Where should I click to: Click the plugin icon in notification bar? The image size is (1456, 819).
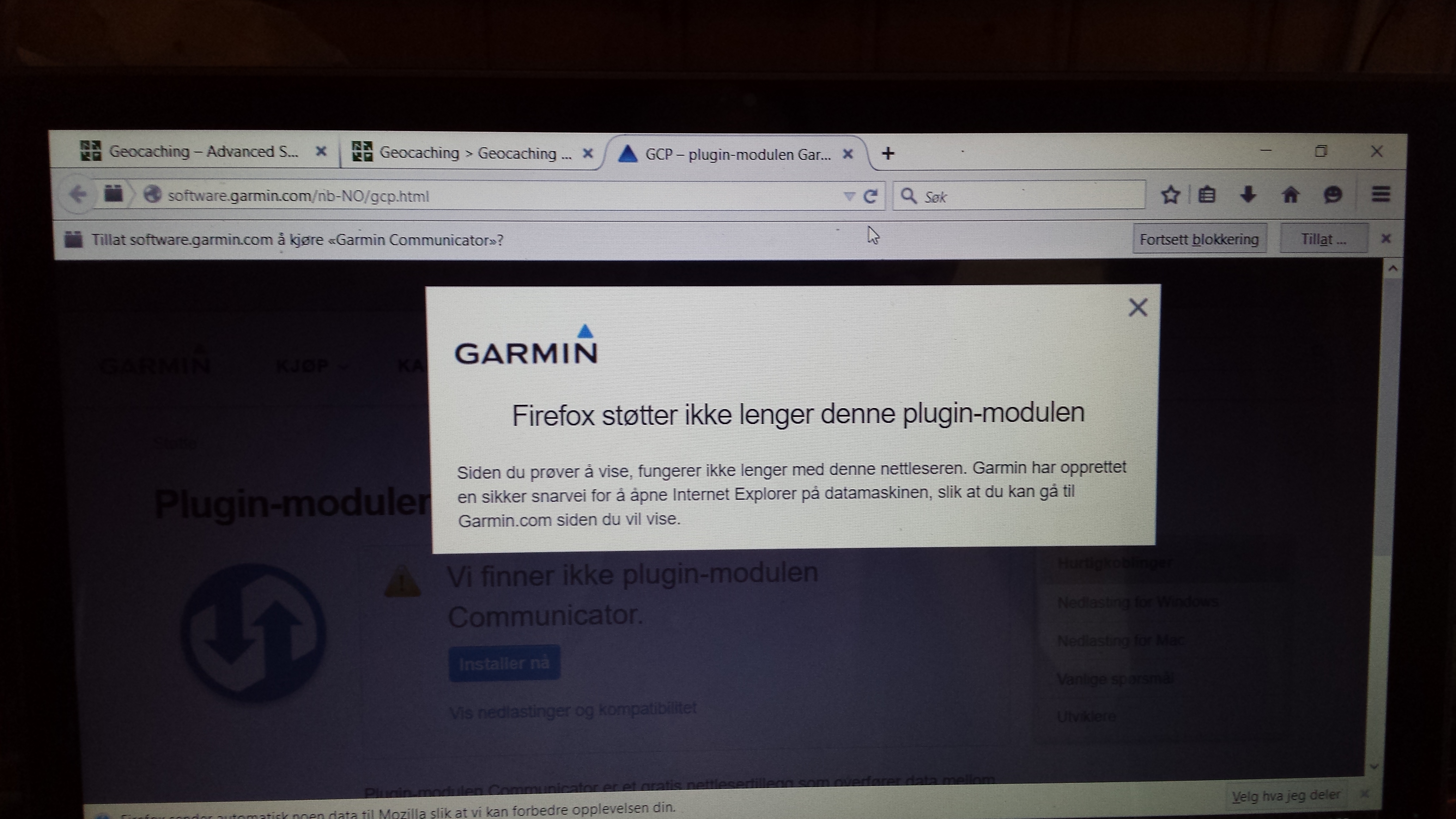tap(73, 239)
